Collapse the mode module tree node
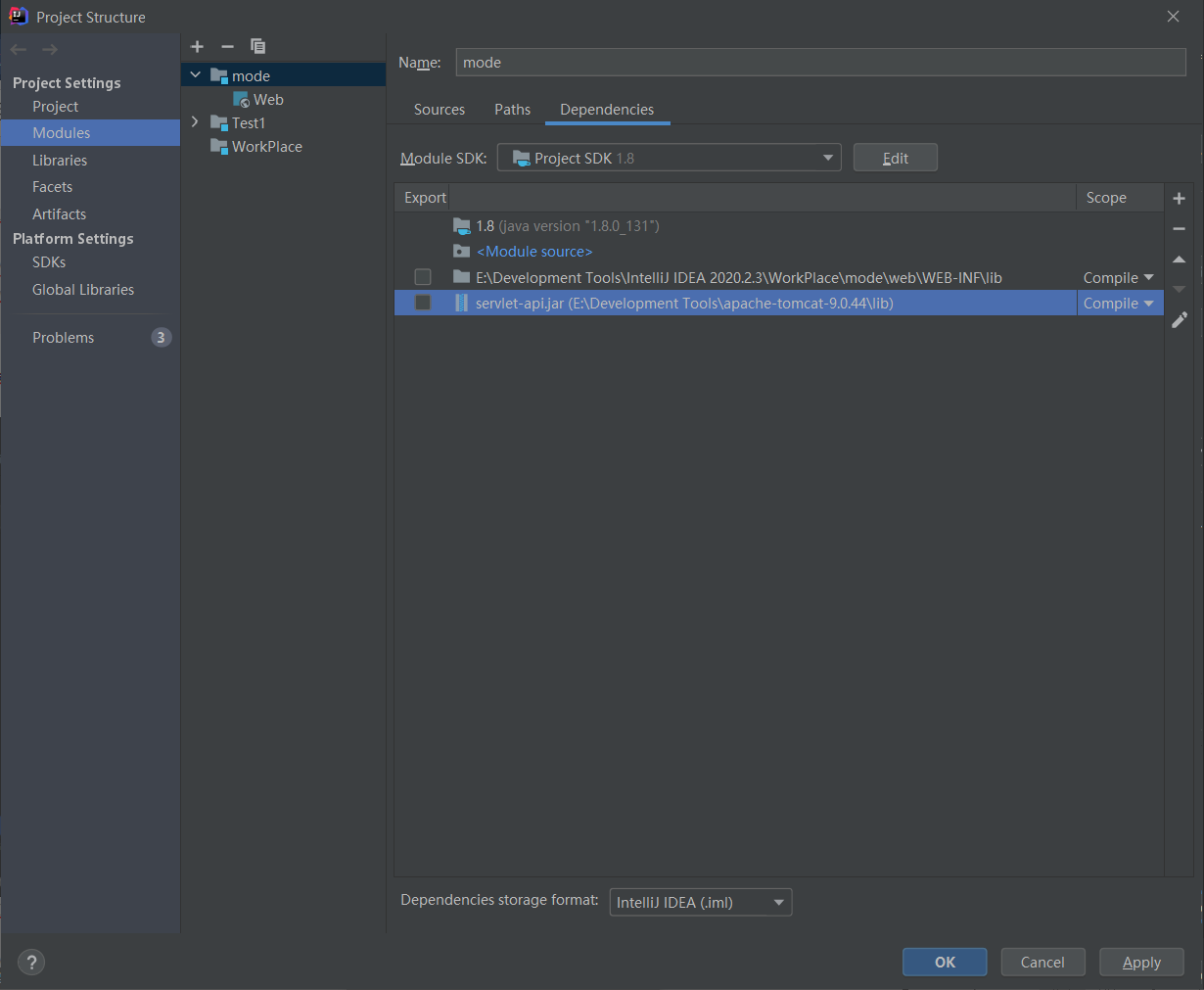The height and width of the screenshot is (990, 1204). click(195, 75)
